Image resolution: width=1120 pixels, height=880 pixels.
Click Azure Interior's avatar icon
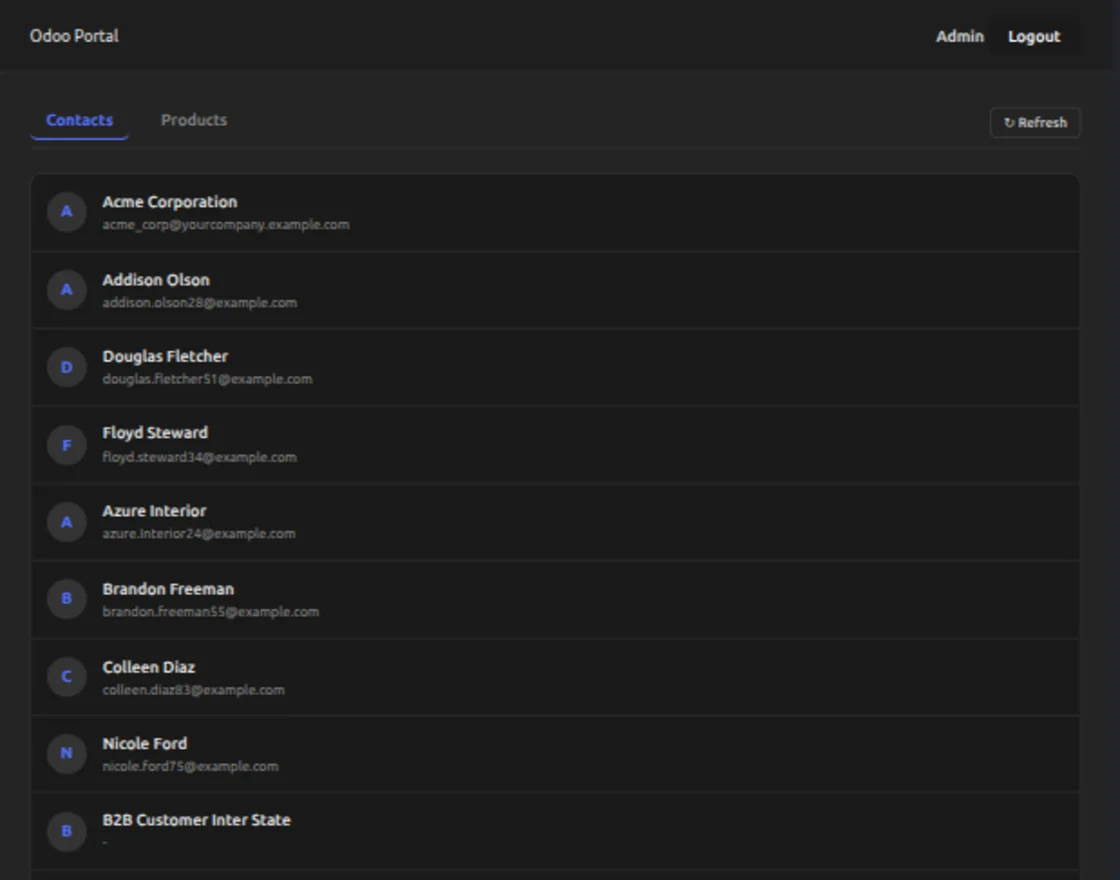pos(67,522)
